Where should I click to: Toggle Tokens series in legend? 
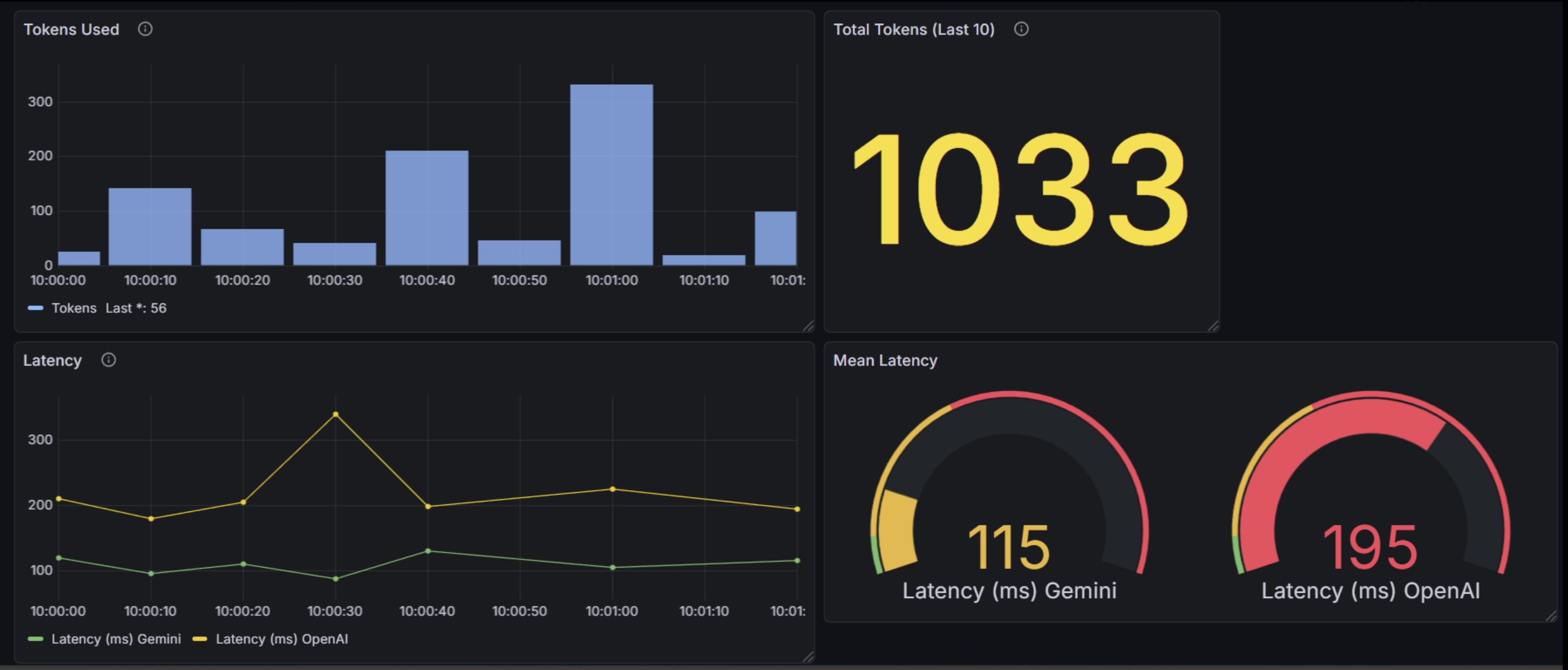click(x=74, y=308)
